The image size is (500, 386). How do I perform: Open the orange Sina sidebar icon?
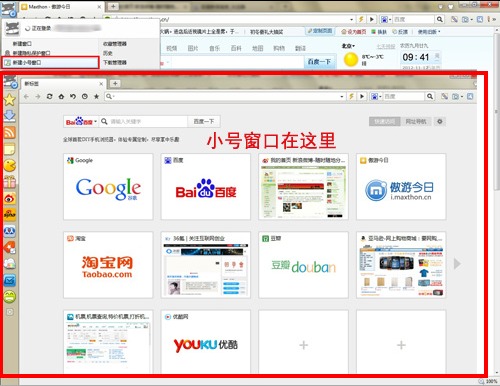coord(10,215)
